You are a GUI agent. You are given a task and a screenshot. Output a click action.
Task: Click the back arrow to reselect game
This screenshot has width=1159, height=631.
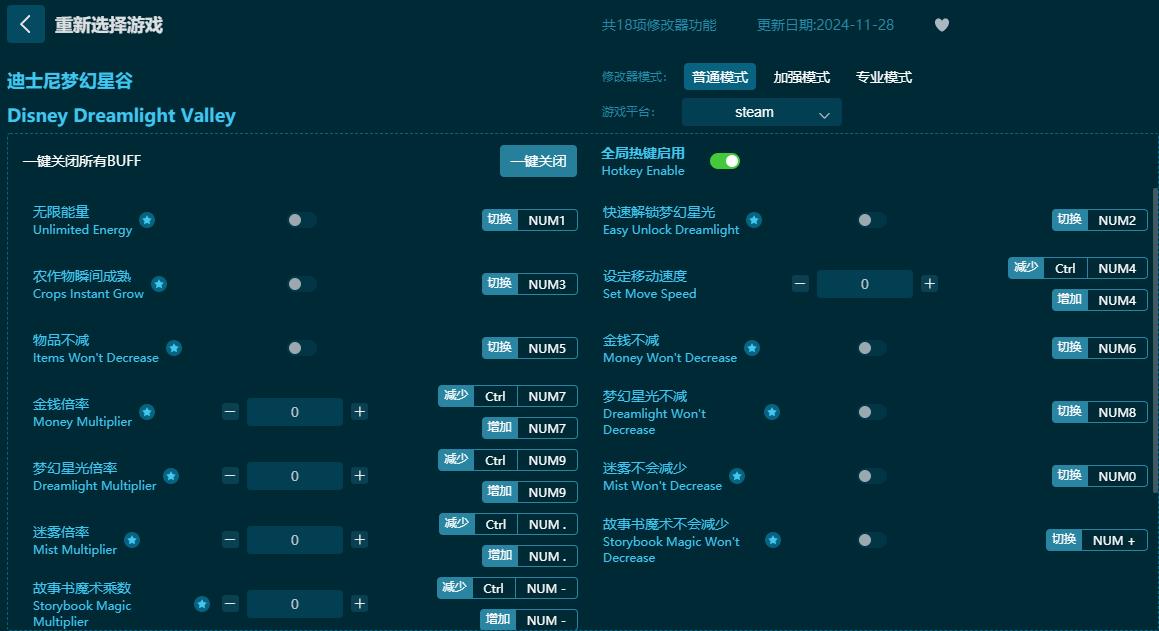(x=25, y=24)
